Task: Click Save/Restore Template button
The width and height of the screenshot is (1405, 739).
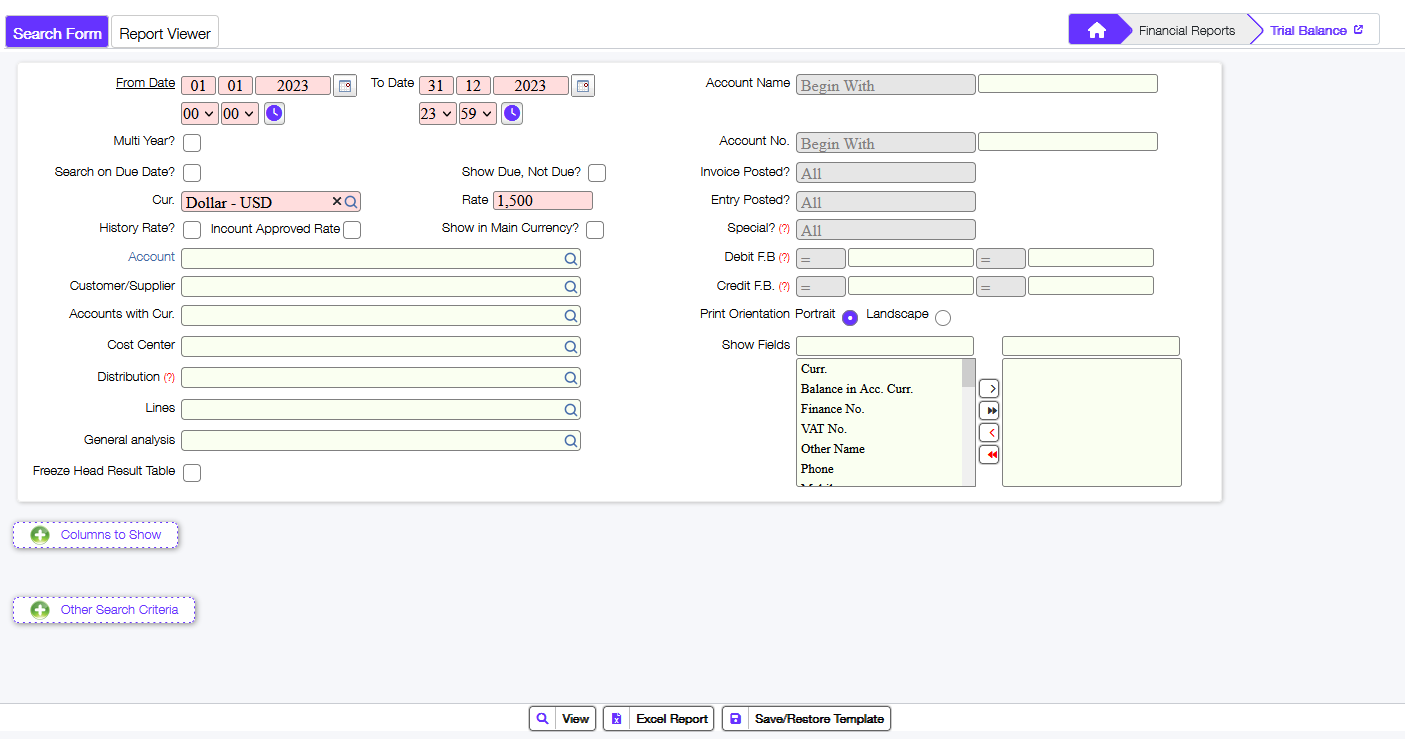Action: pyautogui.click(x=806, y=719)
